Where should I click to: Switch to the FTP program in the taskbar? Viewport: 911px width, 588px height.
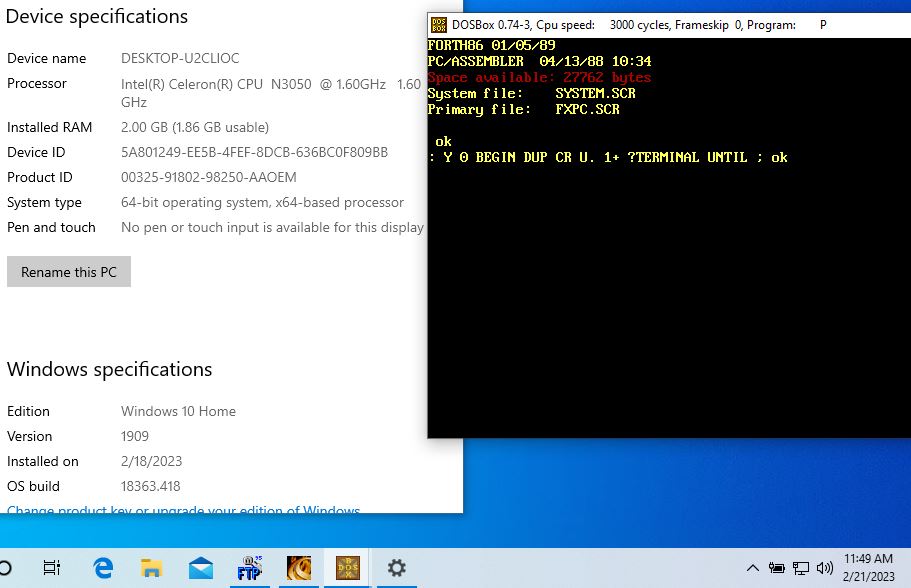pos(250,568)
